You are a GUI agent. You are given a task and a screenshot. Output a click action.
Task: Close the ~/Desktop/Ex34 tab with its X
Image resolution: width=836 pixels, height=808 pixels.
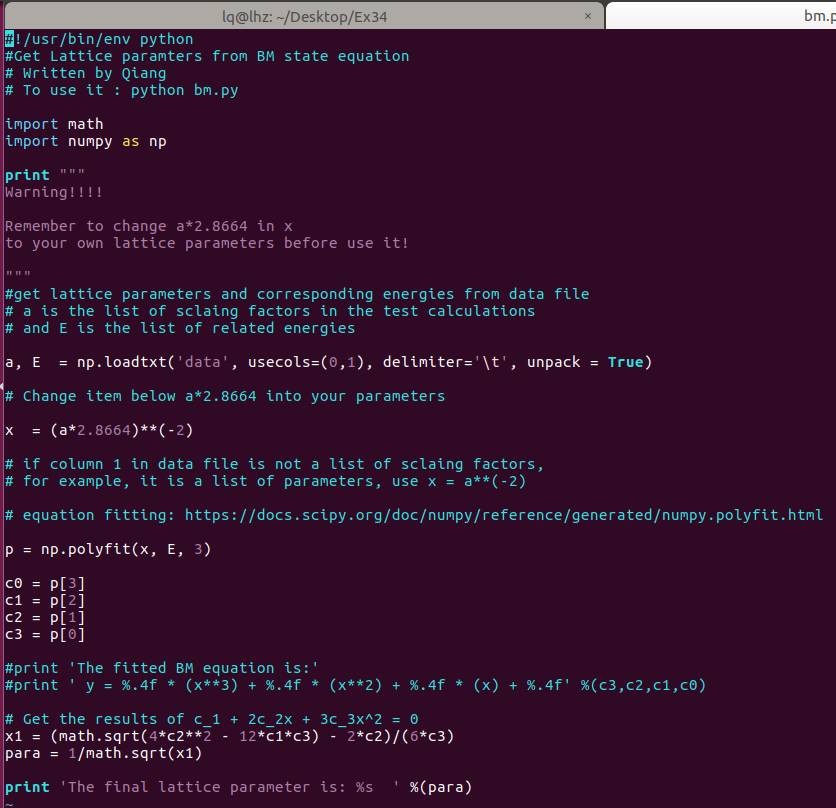coord(588,15)
